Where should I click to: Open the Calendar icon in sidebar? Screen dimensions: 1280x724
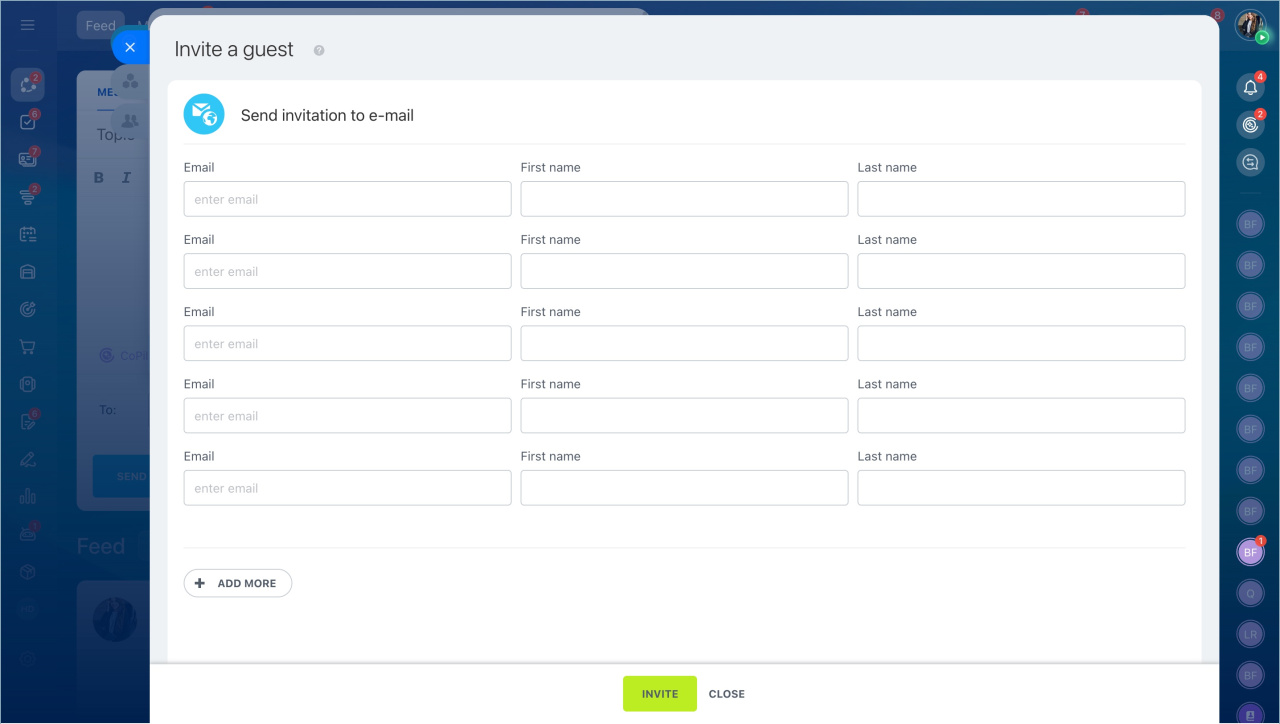[x=27, y=234]
